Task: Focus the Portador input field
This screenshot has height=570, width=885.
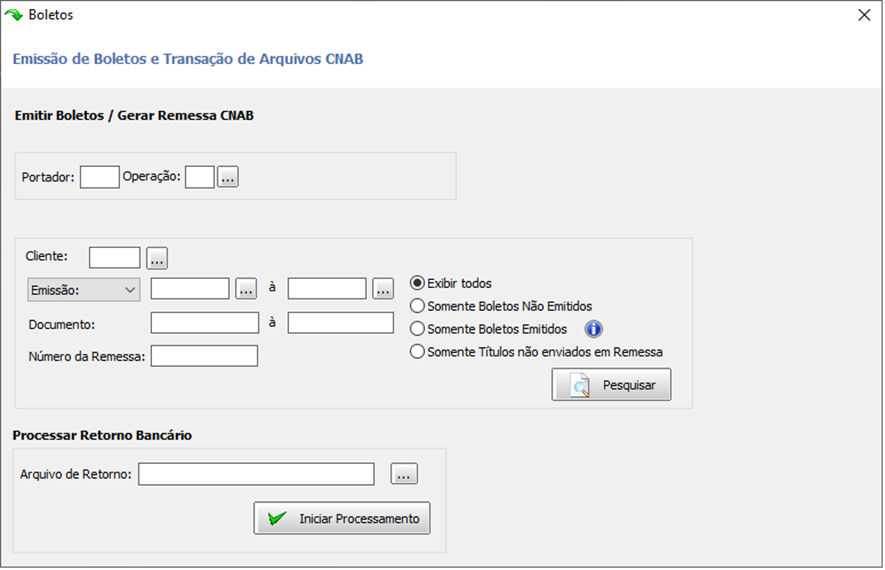Action: [100, 177]
